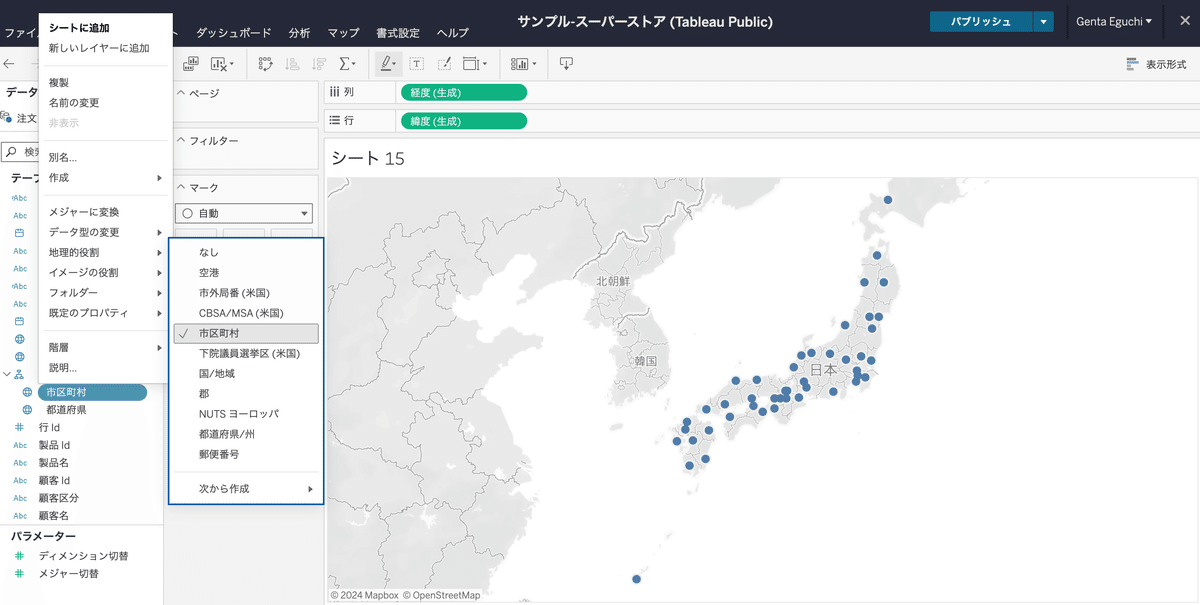Choose メジャーに変換 menu entry
Viewport: 1200px width, 605px height.
(x=105, y=212)
